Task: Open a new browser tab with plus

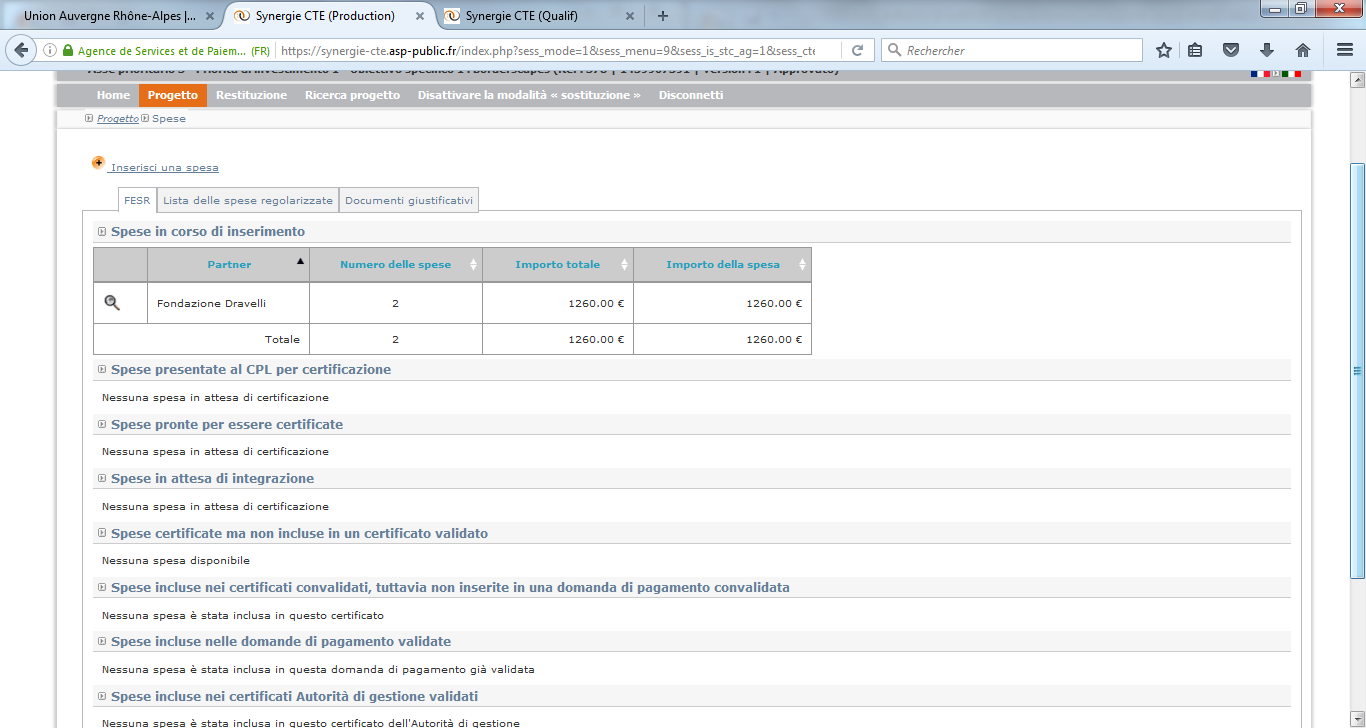Action: 662,16
